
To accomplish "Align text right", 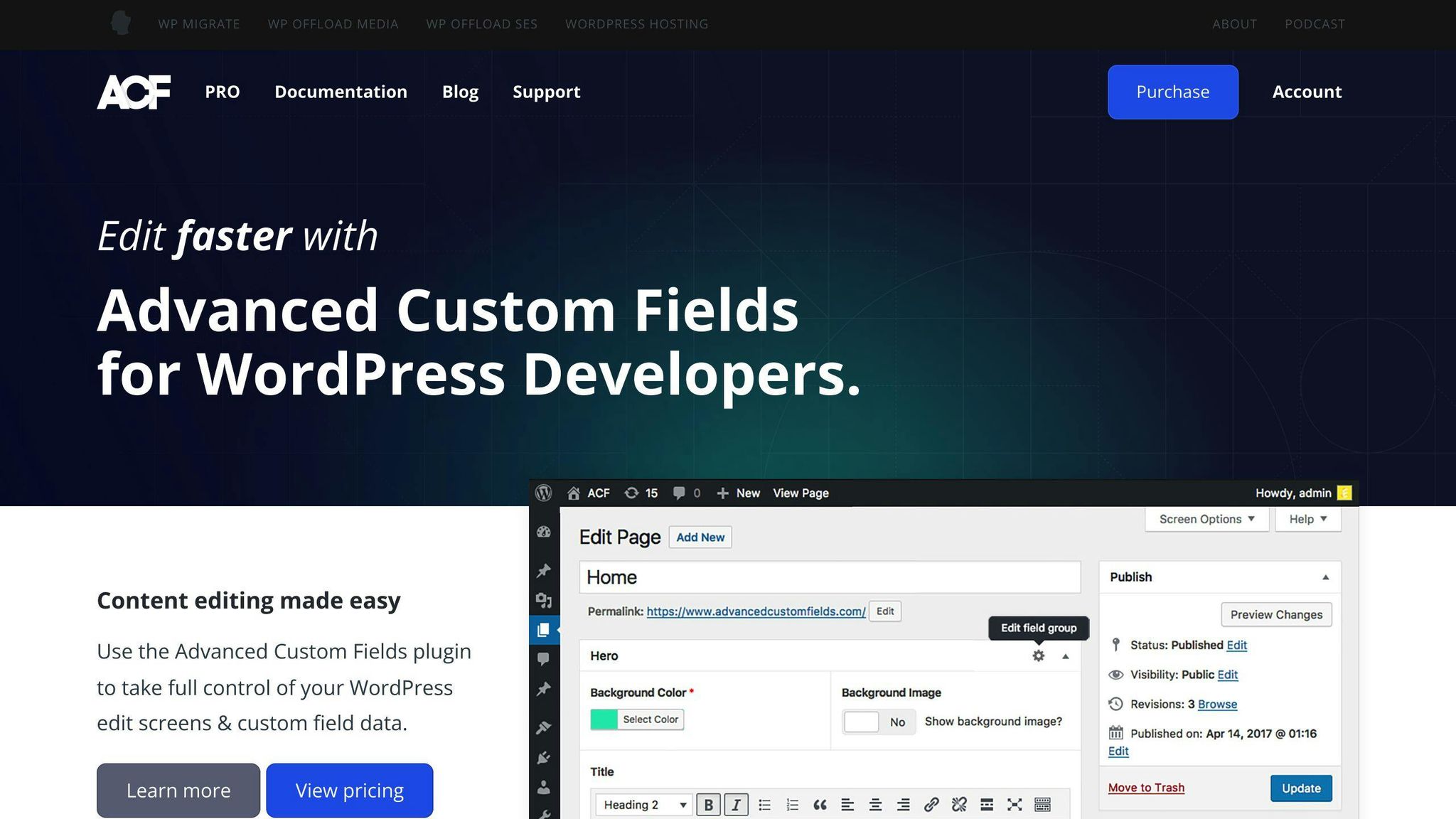I will [903, 805].
